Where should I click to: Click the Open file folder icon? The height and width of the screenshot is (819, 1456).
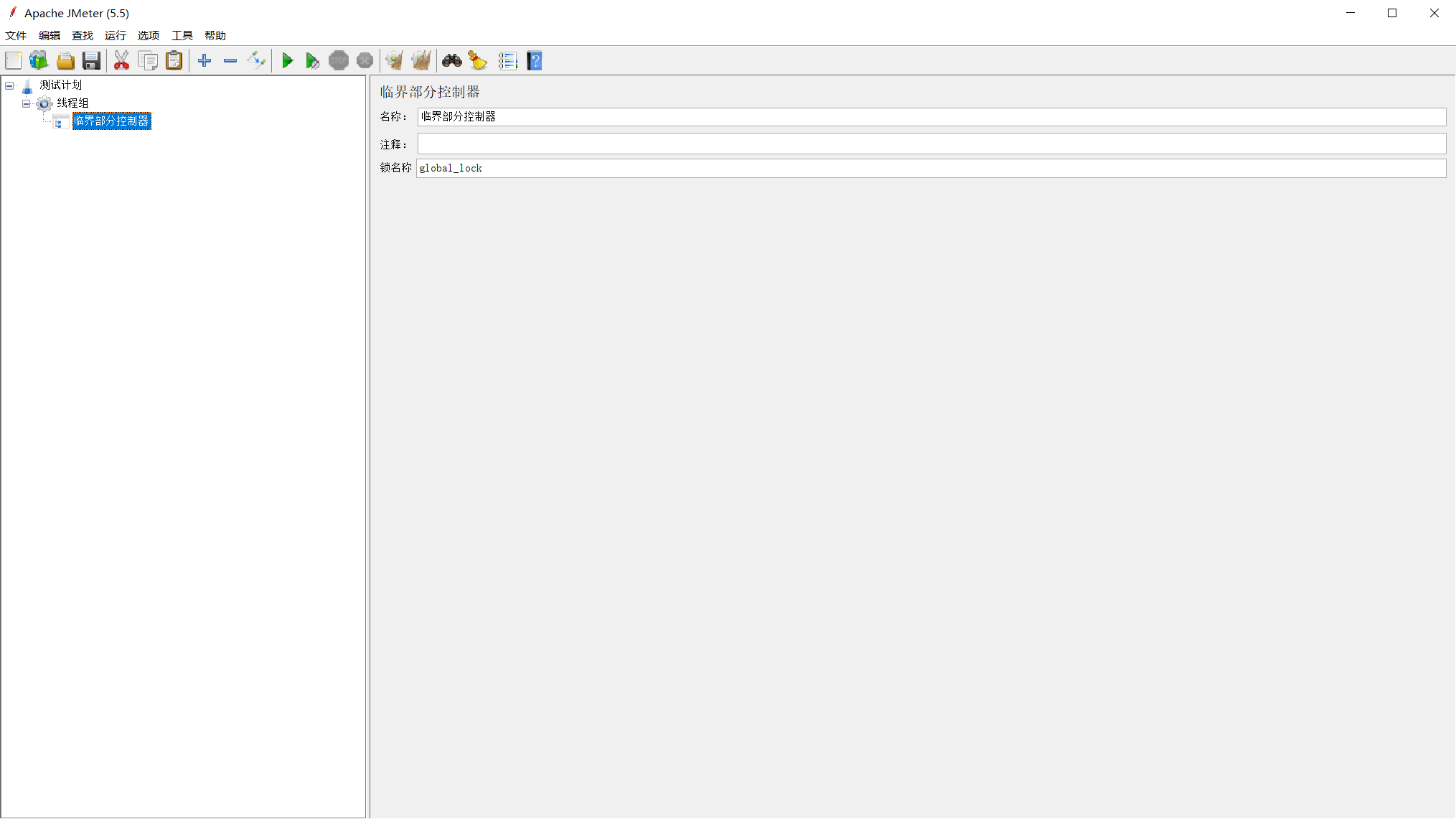coord(65,61)
